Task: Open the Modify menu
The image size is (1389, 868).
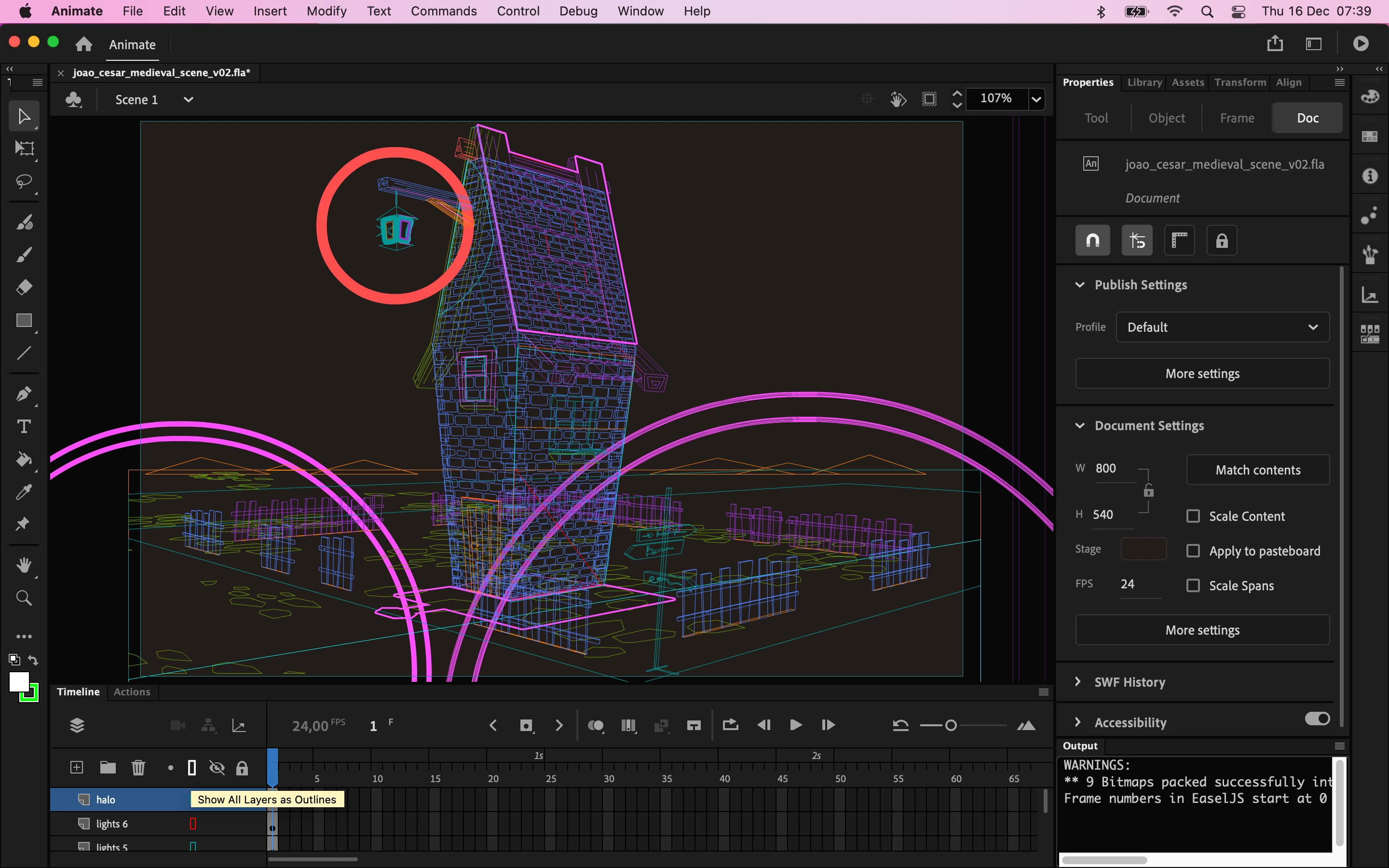Action: (x=326, y=11)
